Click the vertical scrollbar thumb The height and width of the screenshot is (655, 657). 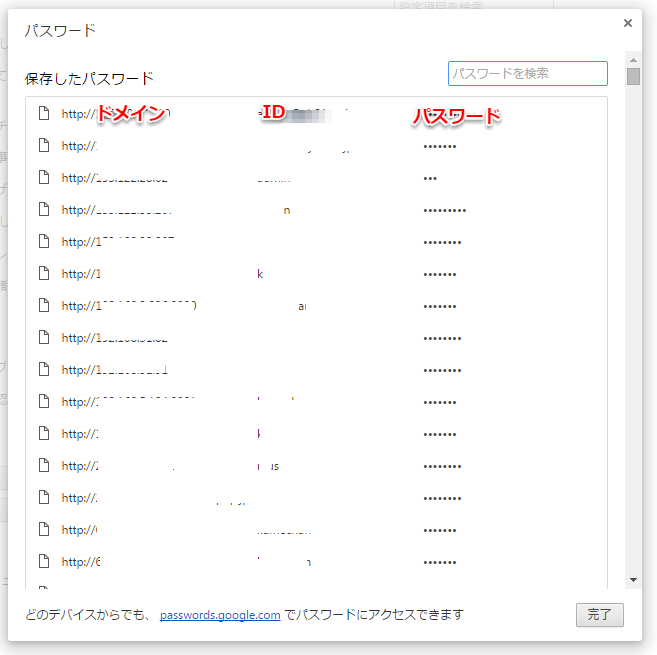(x=633, y=77)
